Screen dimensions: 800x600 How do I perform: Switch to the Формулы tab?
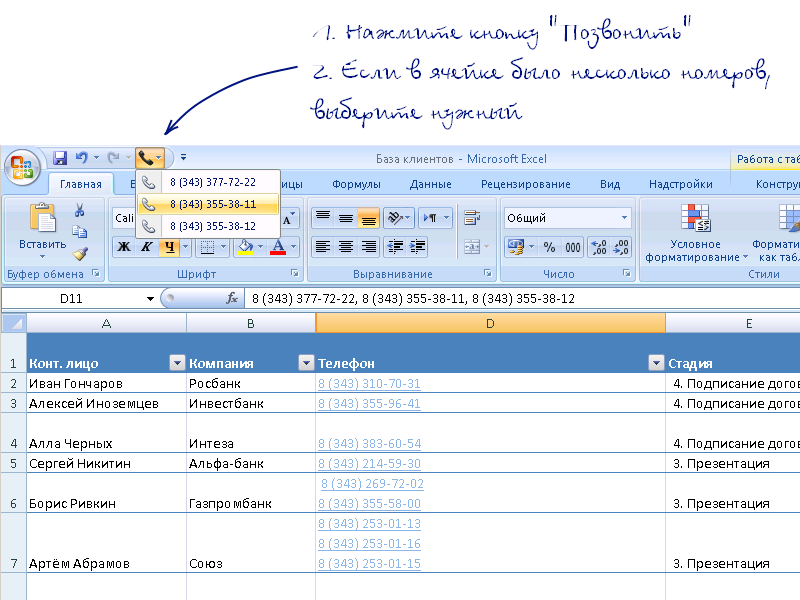(x=356, y=184)
